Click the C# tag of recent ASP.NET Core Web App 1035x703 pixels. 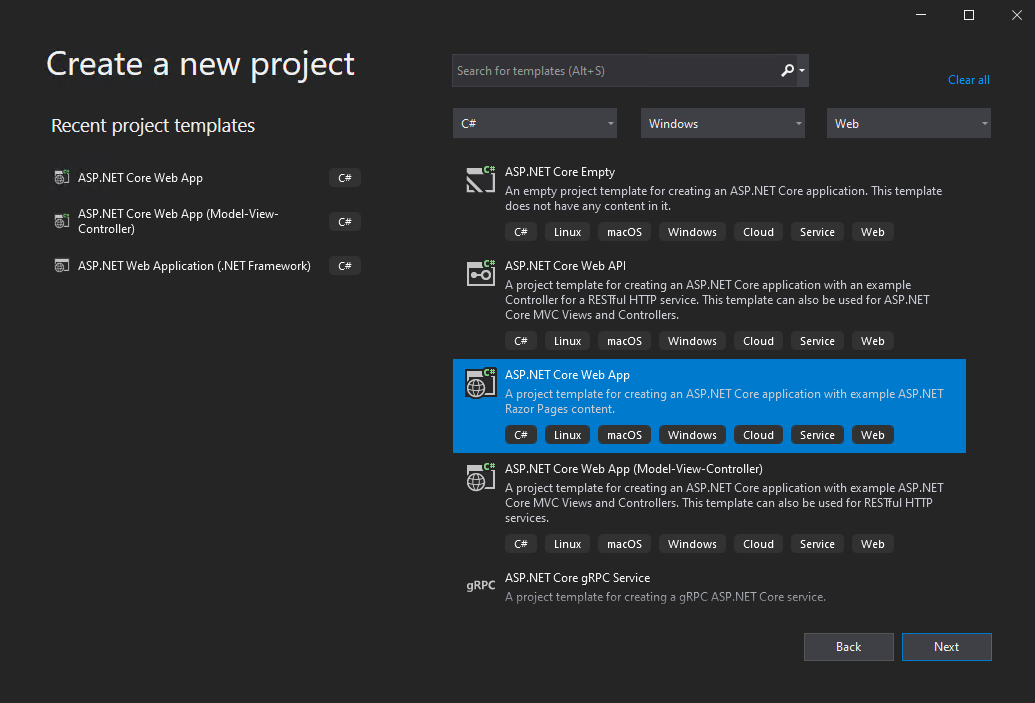click(x=345, y=178)
